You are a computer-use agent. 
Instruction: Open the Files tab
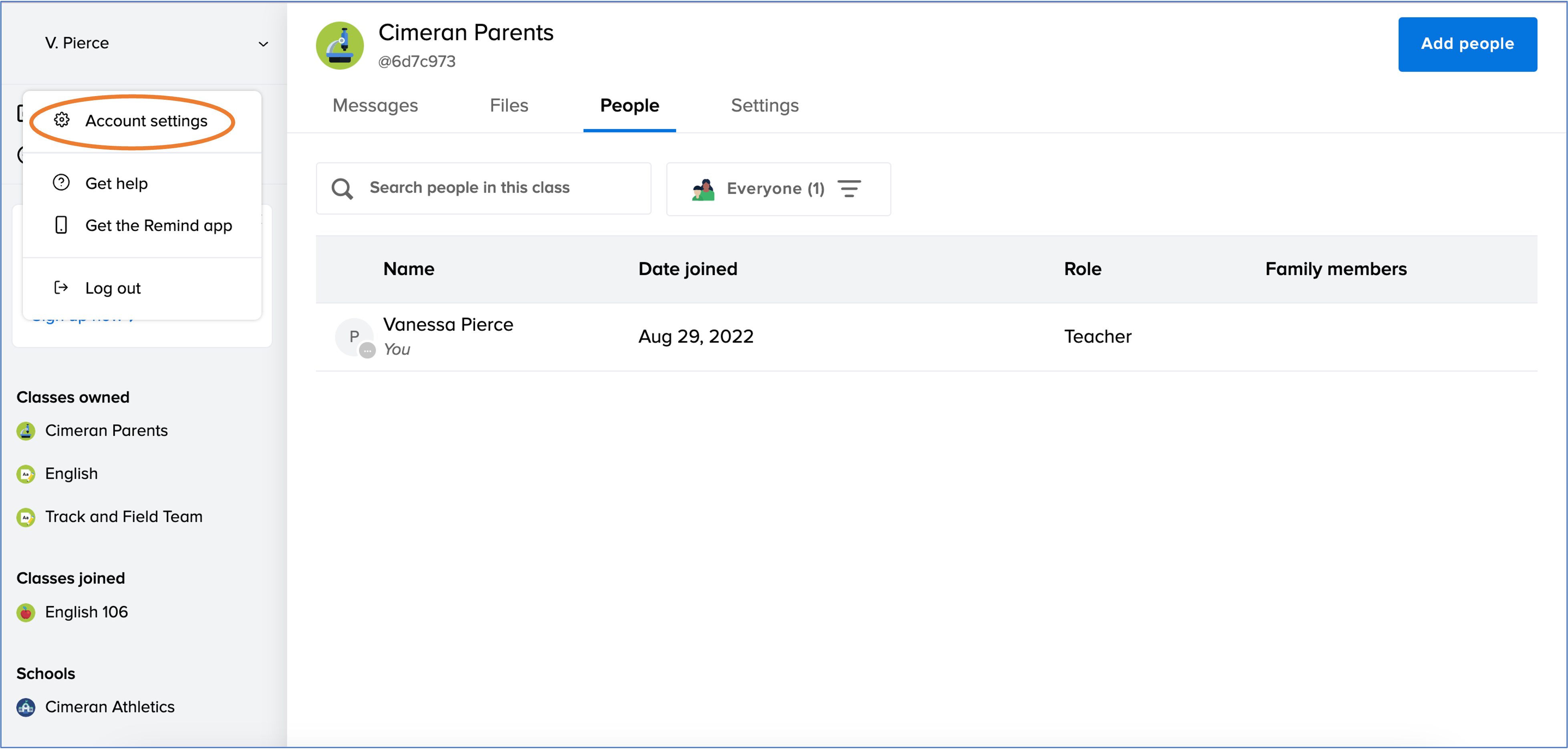(509, 106)
